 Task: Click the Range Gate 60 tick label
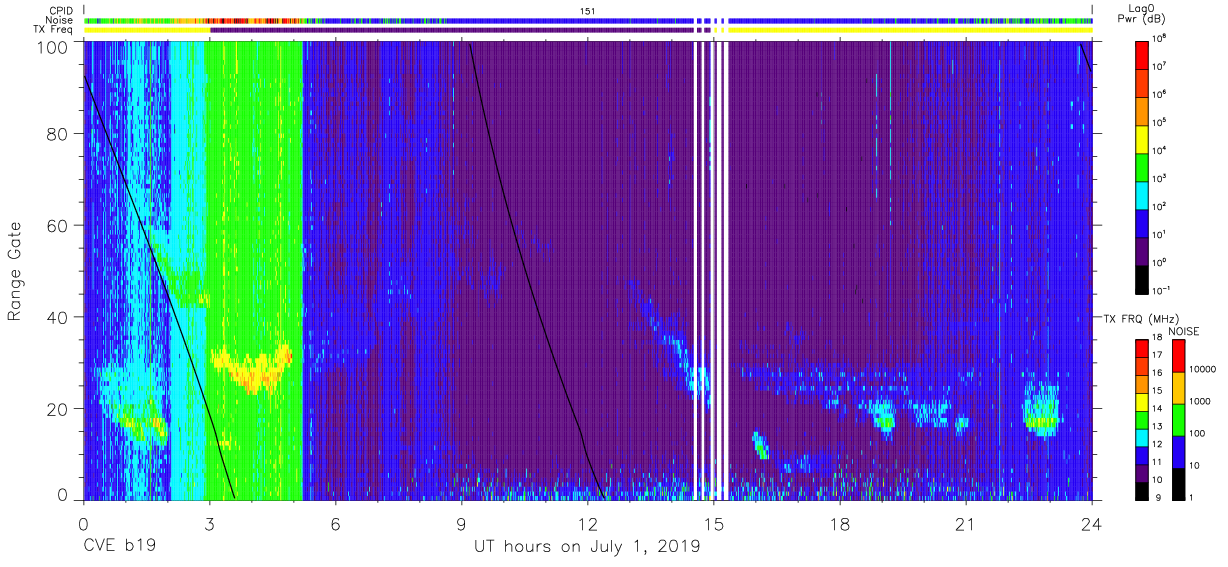[x=57, y=225]
